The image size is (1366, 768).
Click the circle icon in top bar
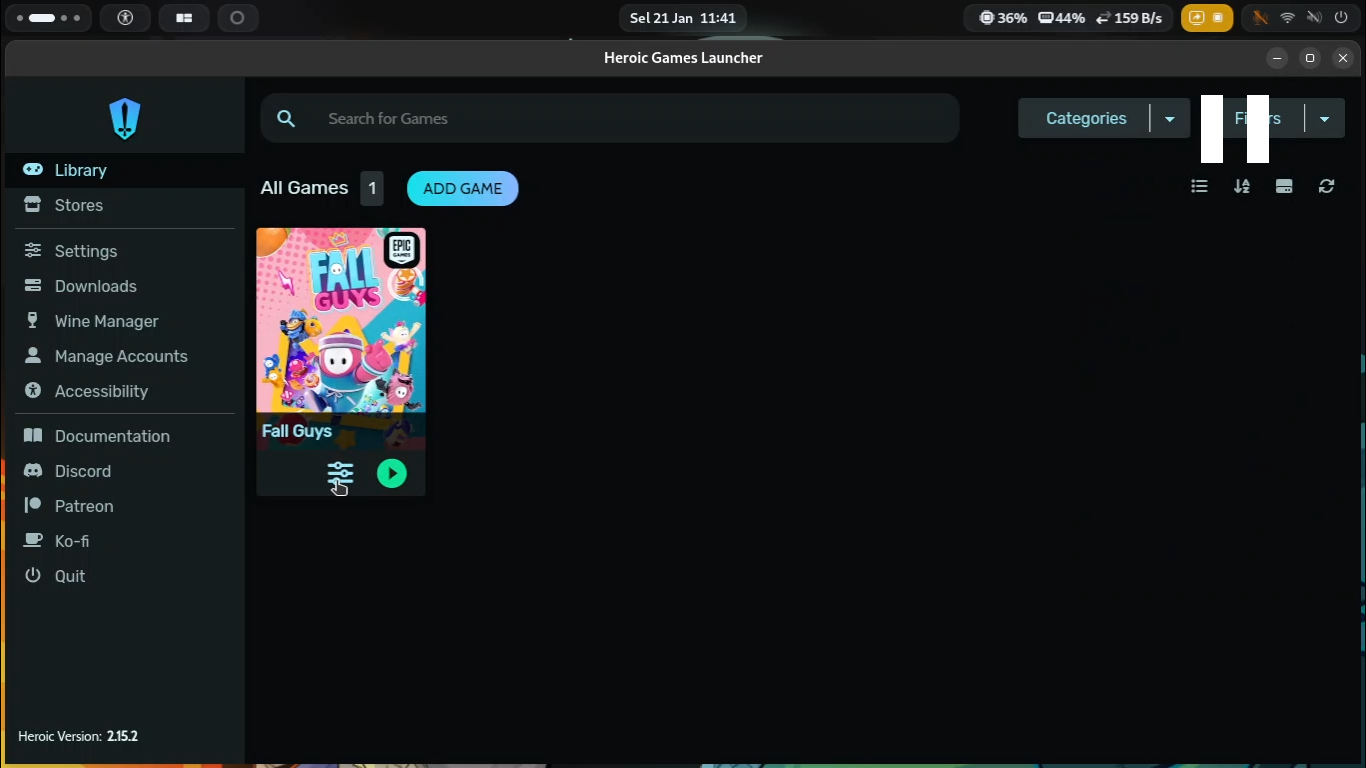click(x=237, y=18)
